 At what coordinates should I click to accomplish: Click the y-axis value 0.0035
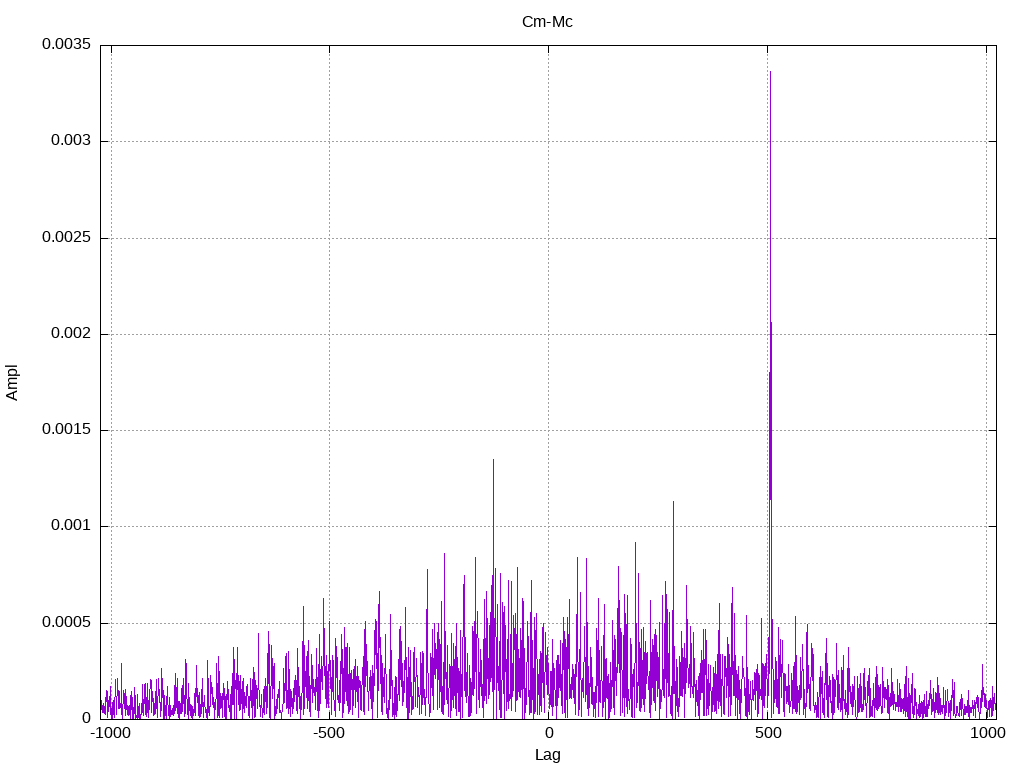[67, 44]
